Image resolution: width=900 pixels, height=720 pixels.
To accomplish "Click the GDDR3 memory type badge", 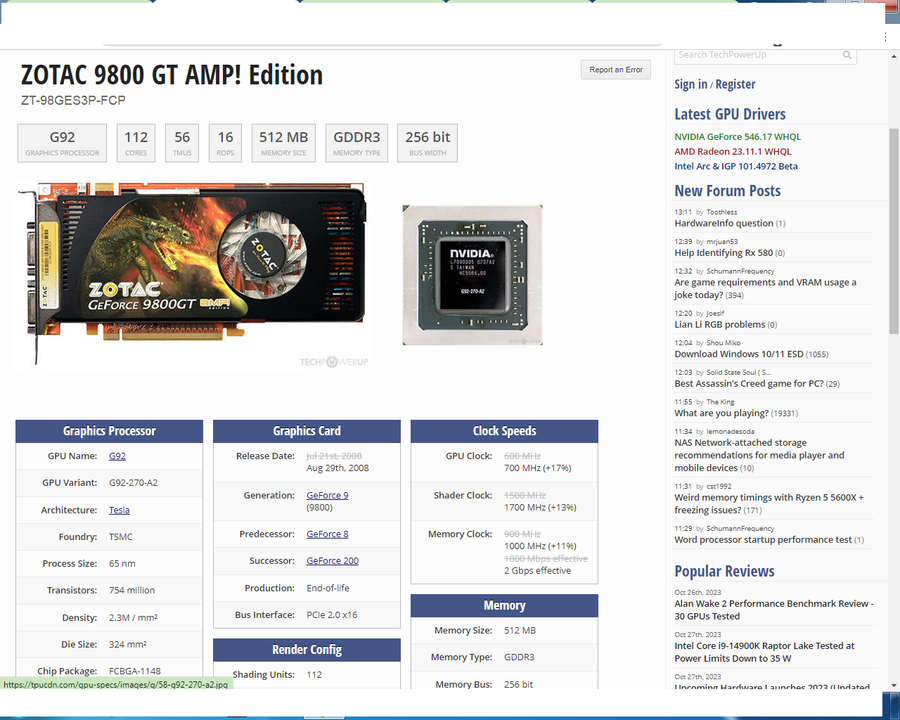I will tap(356, 143).
